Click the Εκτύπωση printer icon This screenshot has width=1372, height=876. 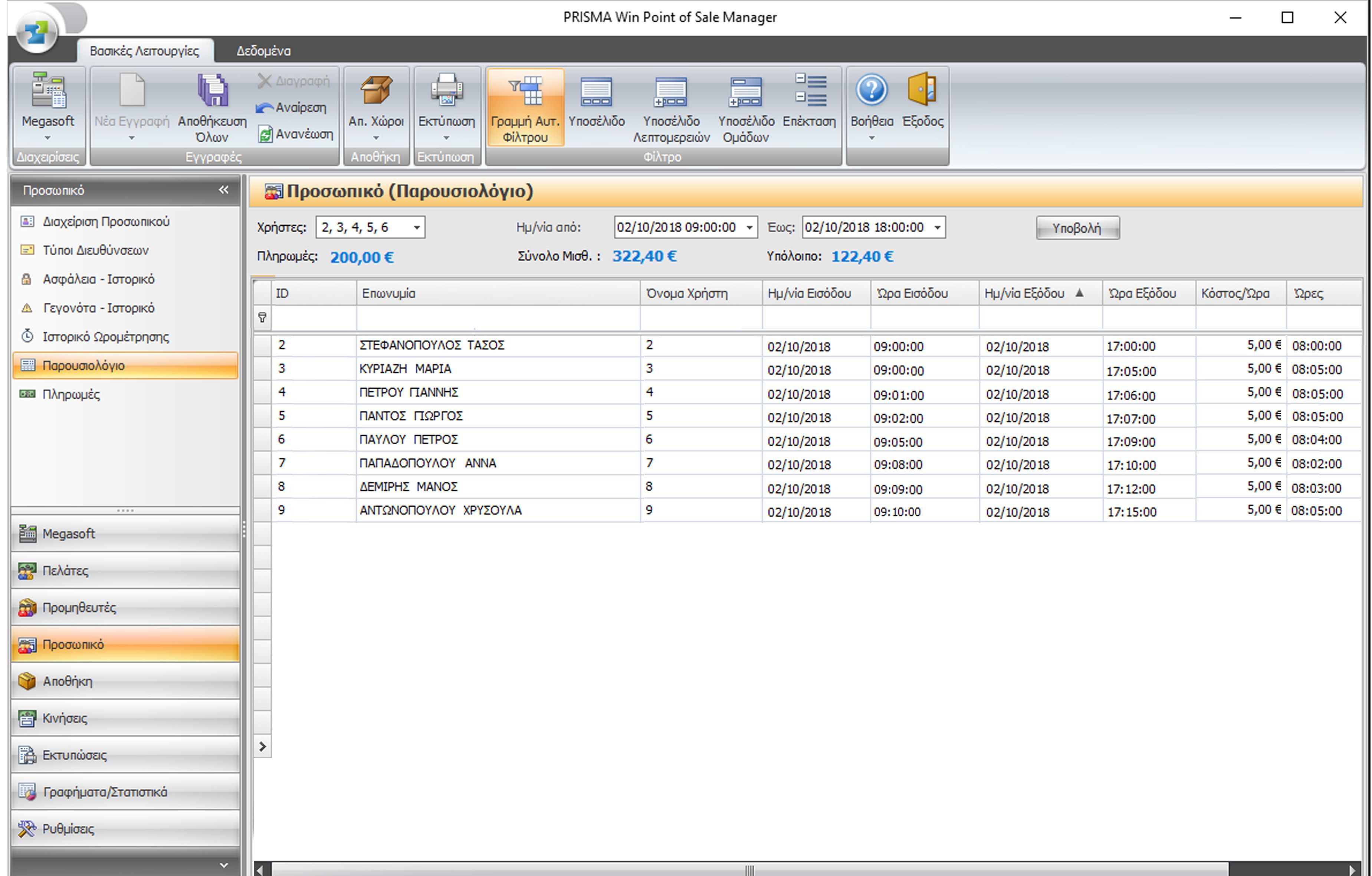pyautogui.click(x=446, y=91)
